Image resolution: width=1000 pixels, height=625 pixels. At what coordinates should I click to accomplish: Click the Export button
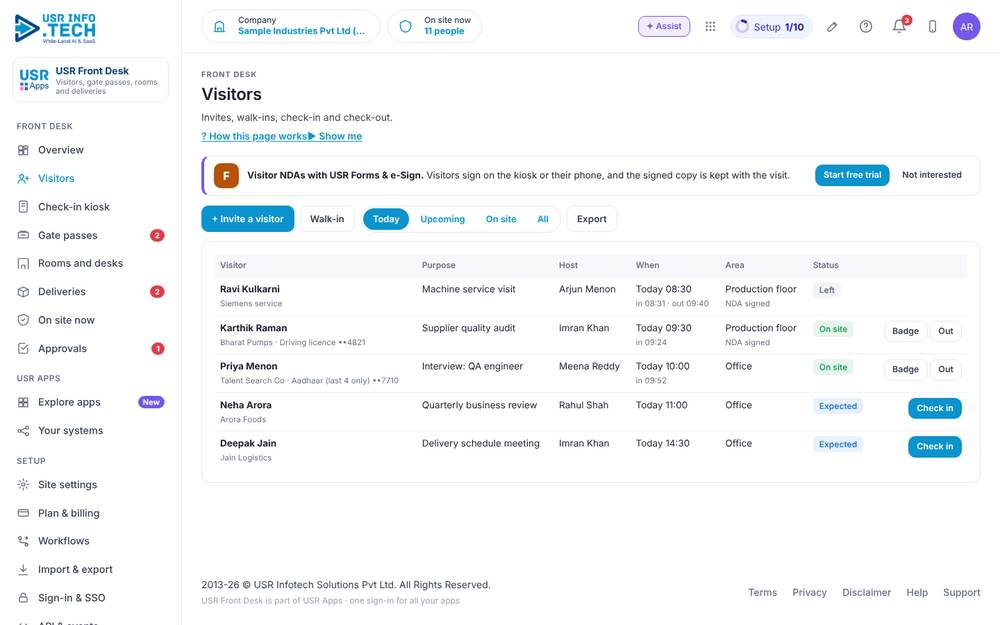592,219
